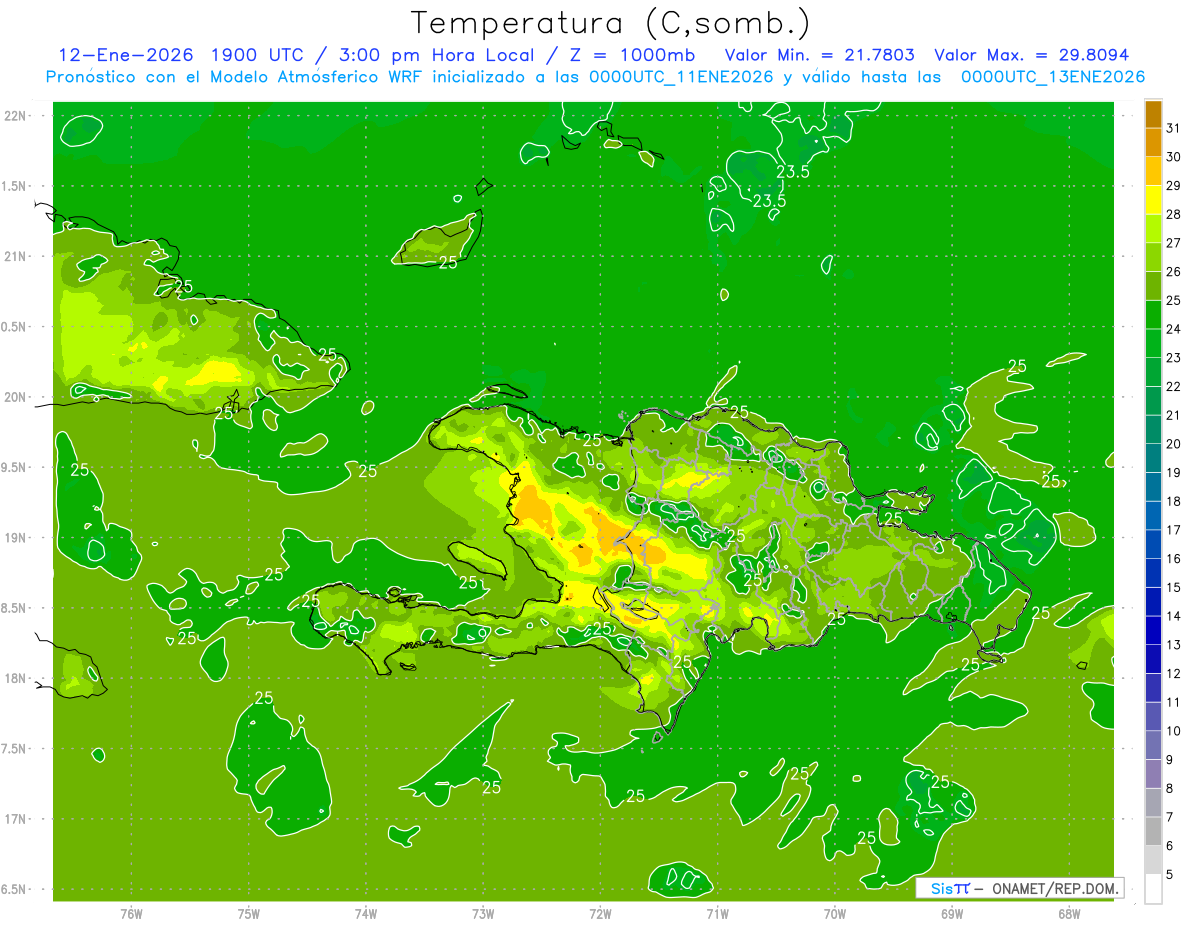The height and width of the screenshot is (927, 1200).
Task: Pick the yellow legend band between 28 and 29
Action: (x=1153, y=199)
